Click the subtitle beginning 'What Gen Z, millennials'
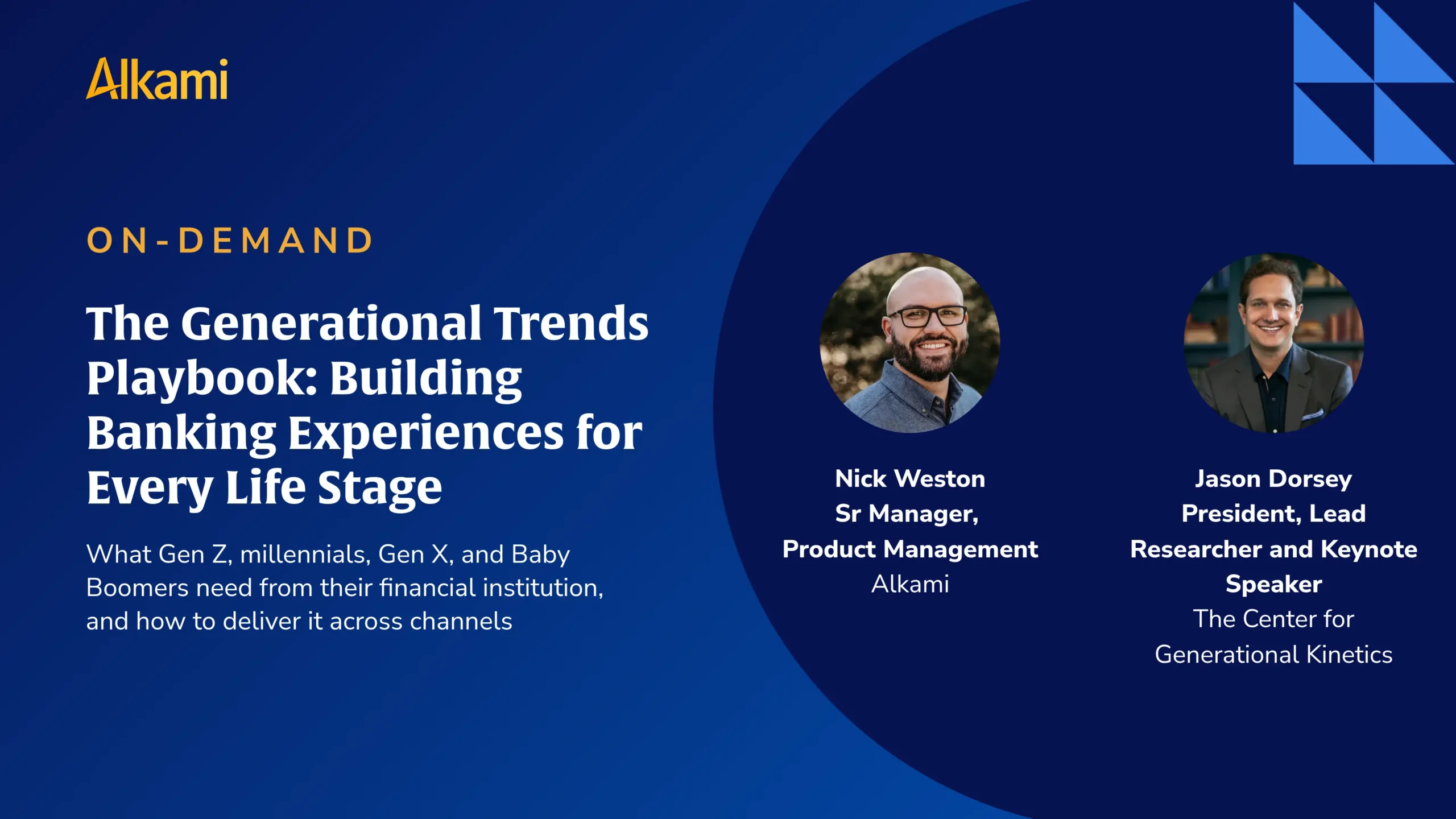The height and width of the screenshot is (819, 1456). tap(345, 588)
